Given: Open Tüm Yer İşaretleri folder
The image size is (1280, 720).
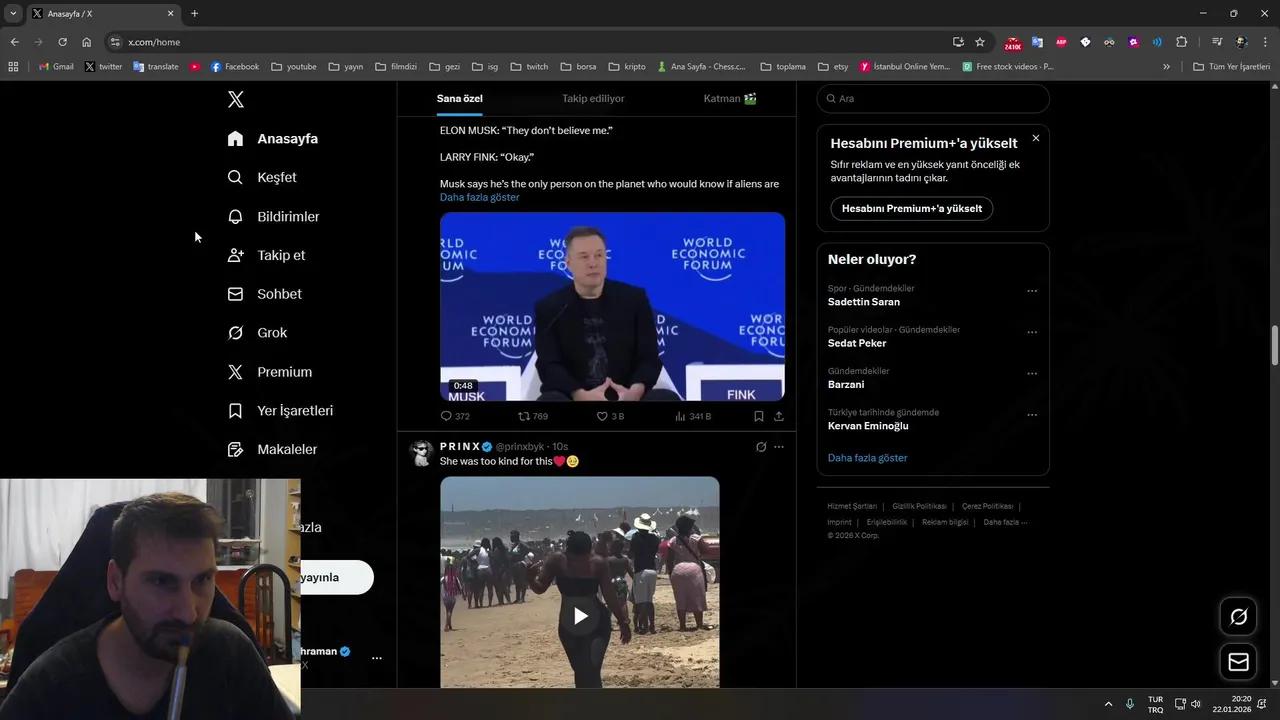Looking at the screenshot, I should 1232,67.
